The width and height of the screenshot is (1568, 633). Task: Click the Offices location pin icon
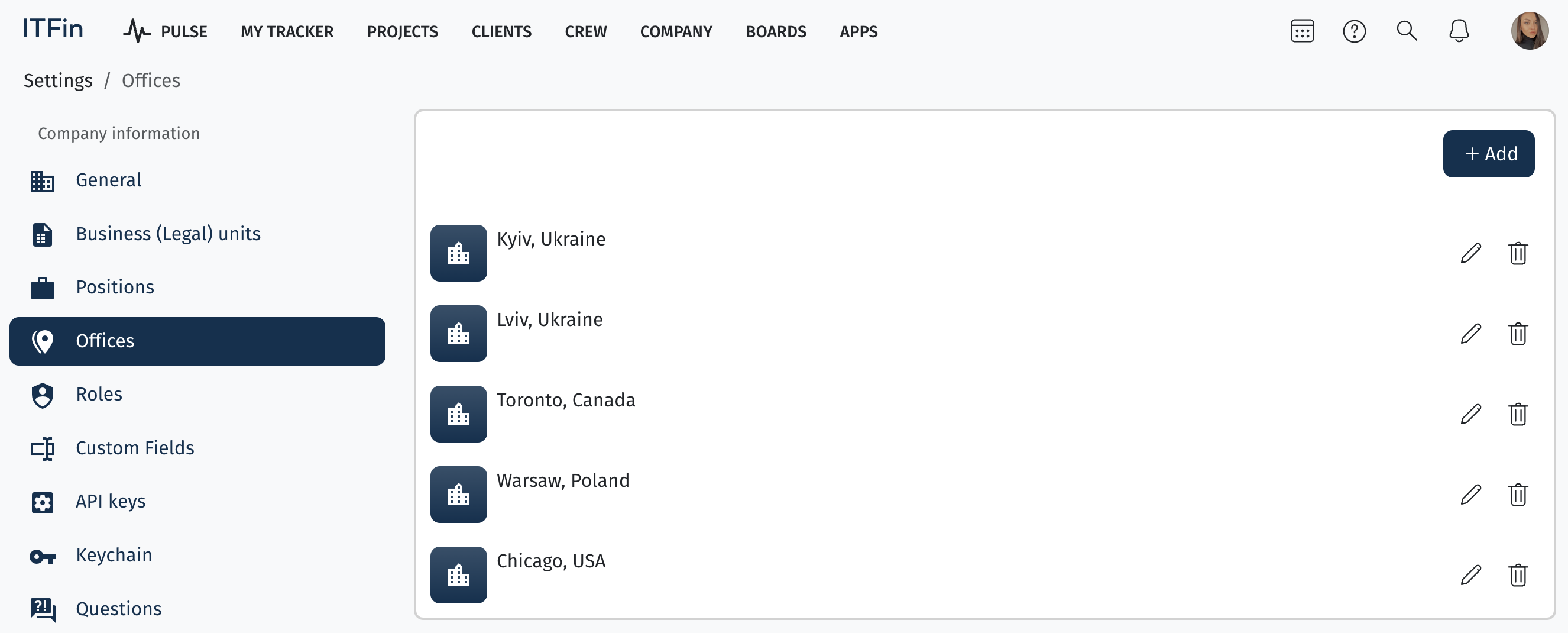(43, 341)
